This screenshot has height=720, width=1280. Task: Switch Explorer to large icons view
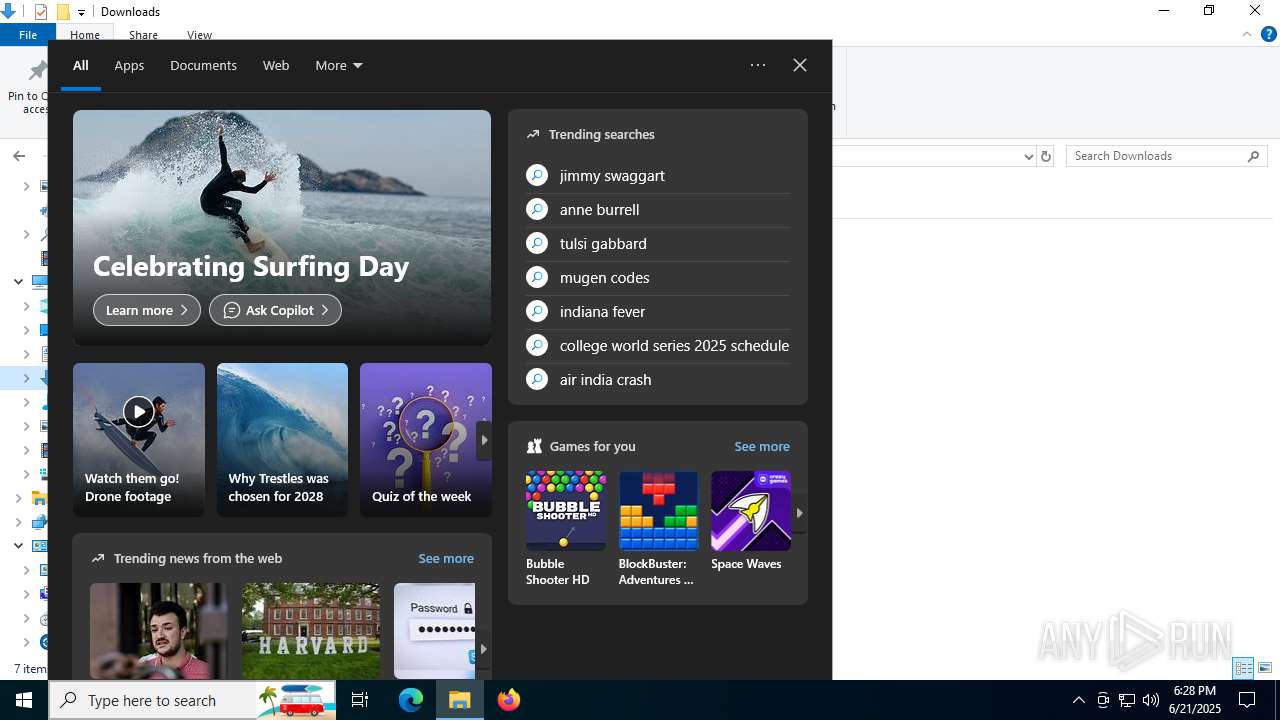(x=1265, y=668)
